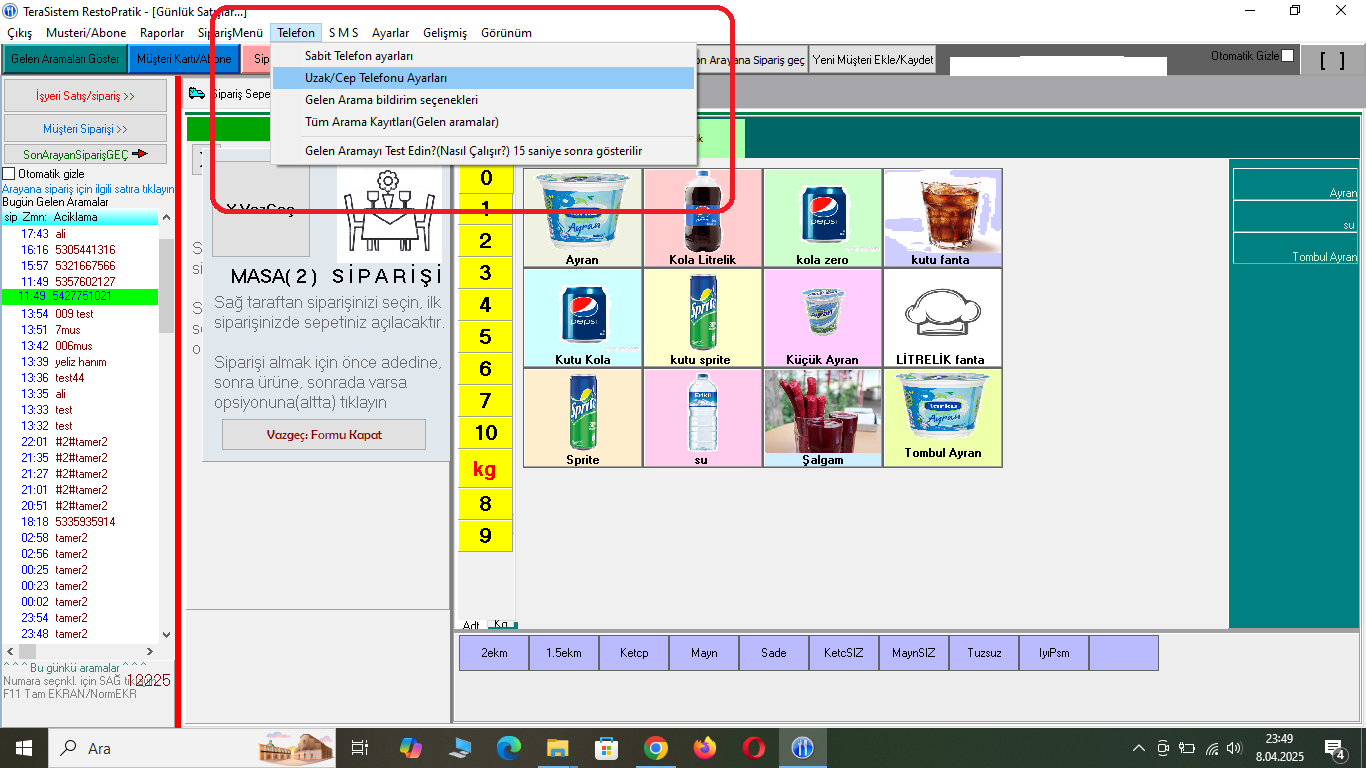
Task: Select the call row 009 test
Action: point(80,313)
